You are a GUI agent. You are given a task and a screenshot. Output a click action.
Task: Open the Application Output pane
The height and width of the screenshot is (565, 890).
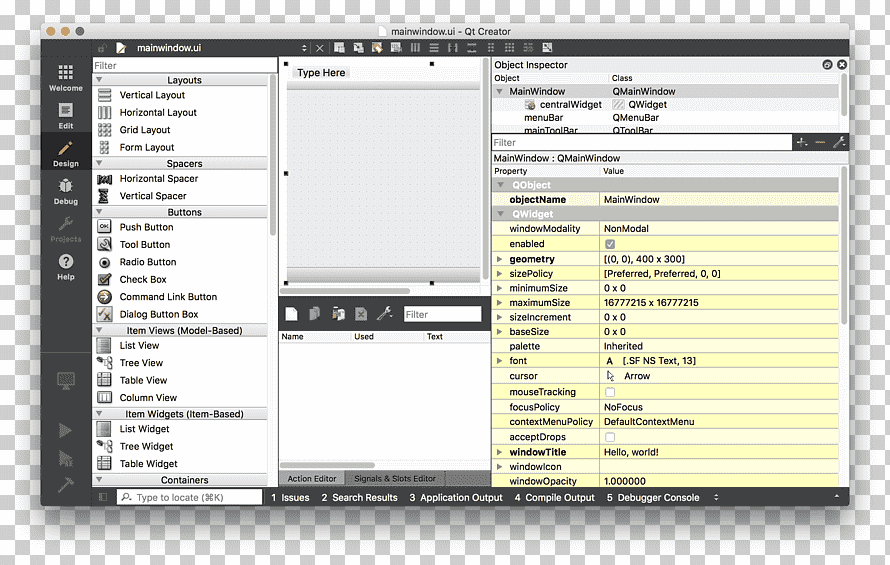456,497
